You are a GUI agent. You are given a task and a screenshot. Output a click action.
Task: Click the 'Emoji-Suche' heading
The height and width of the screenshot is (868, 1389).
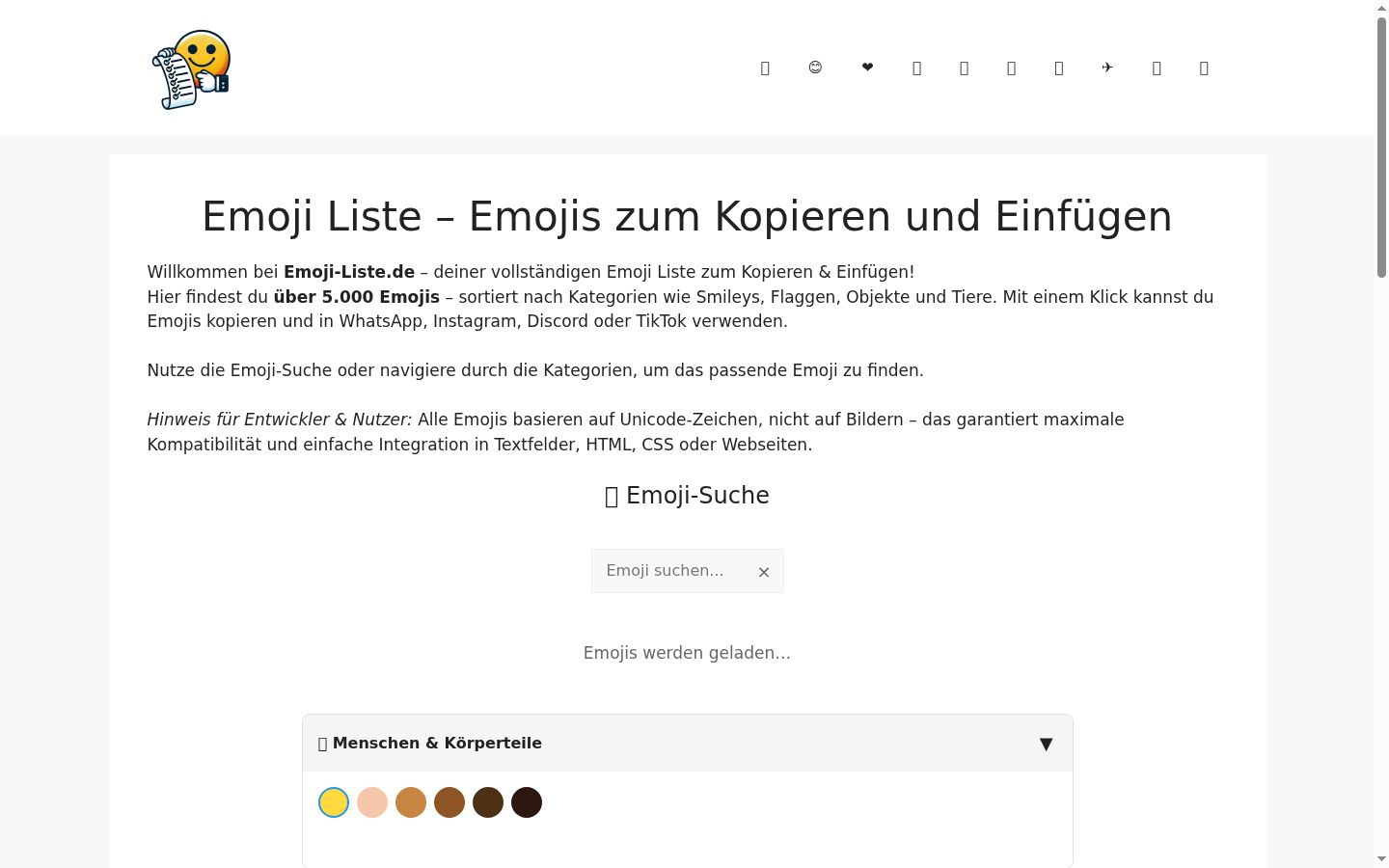687,496
